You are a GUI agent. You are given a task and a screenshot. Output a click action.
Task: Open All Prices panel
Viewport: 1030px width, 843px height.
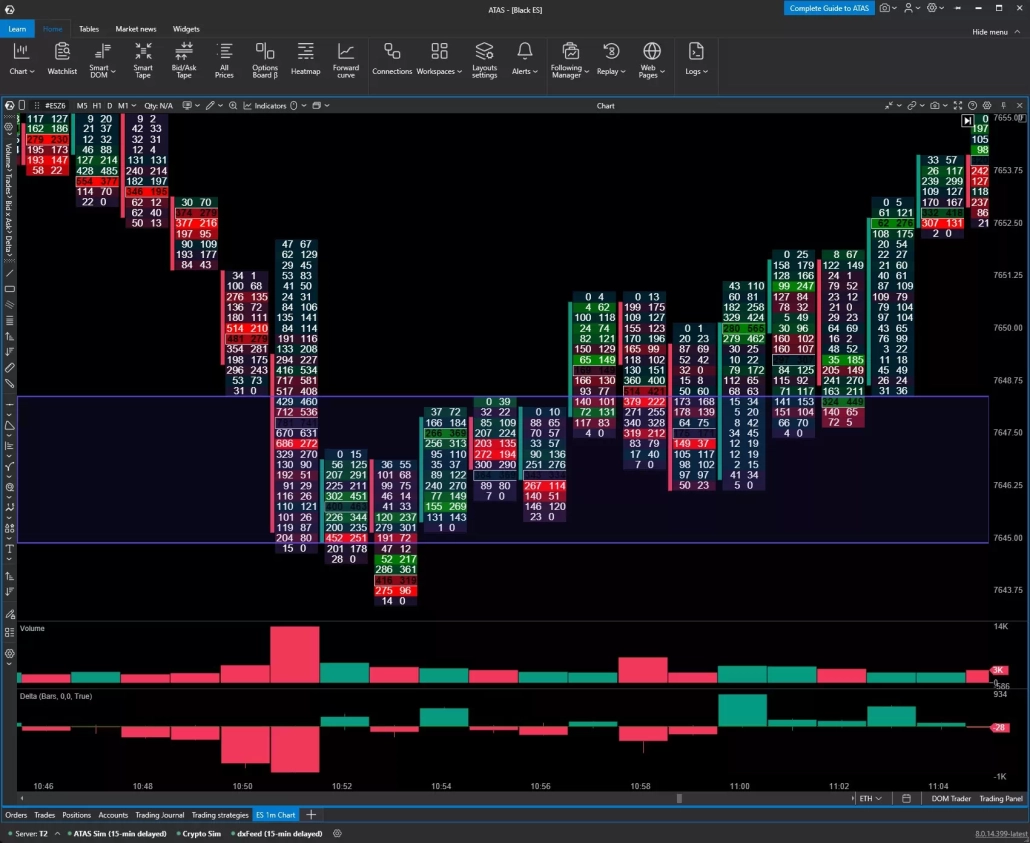[224, 59]
